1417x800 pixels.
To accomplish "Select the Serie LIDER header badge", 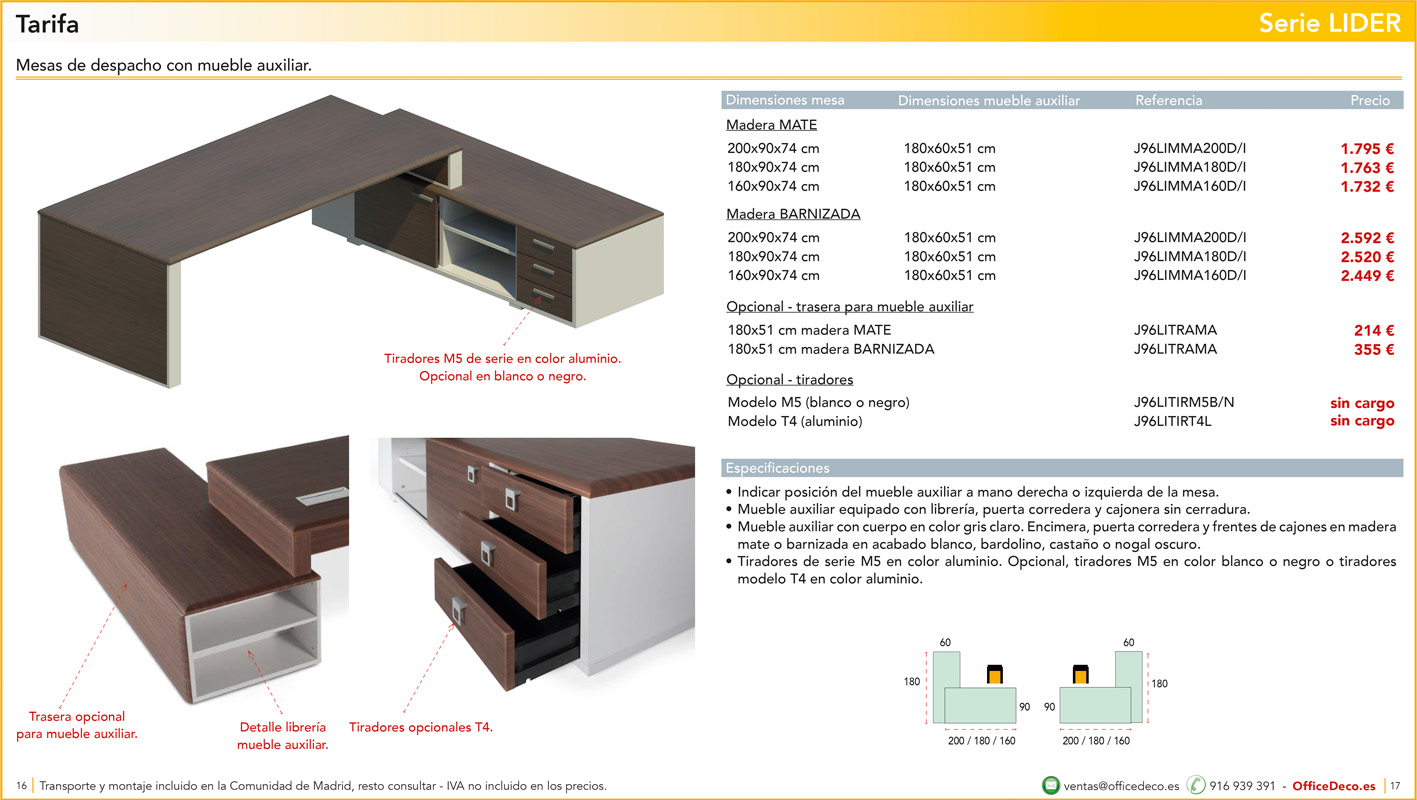I will pos(1330,22).
